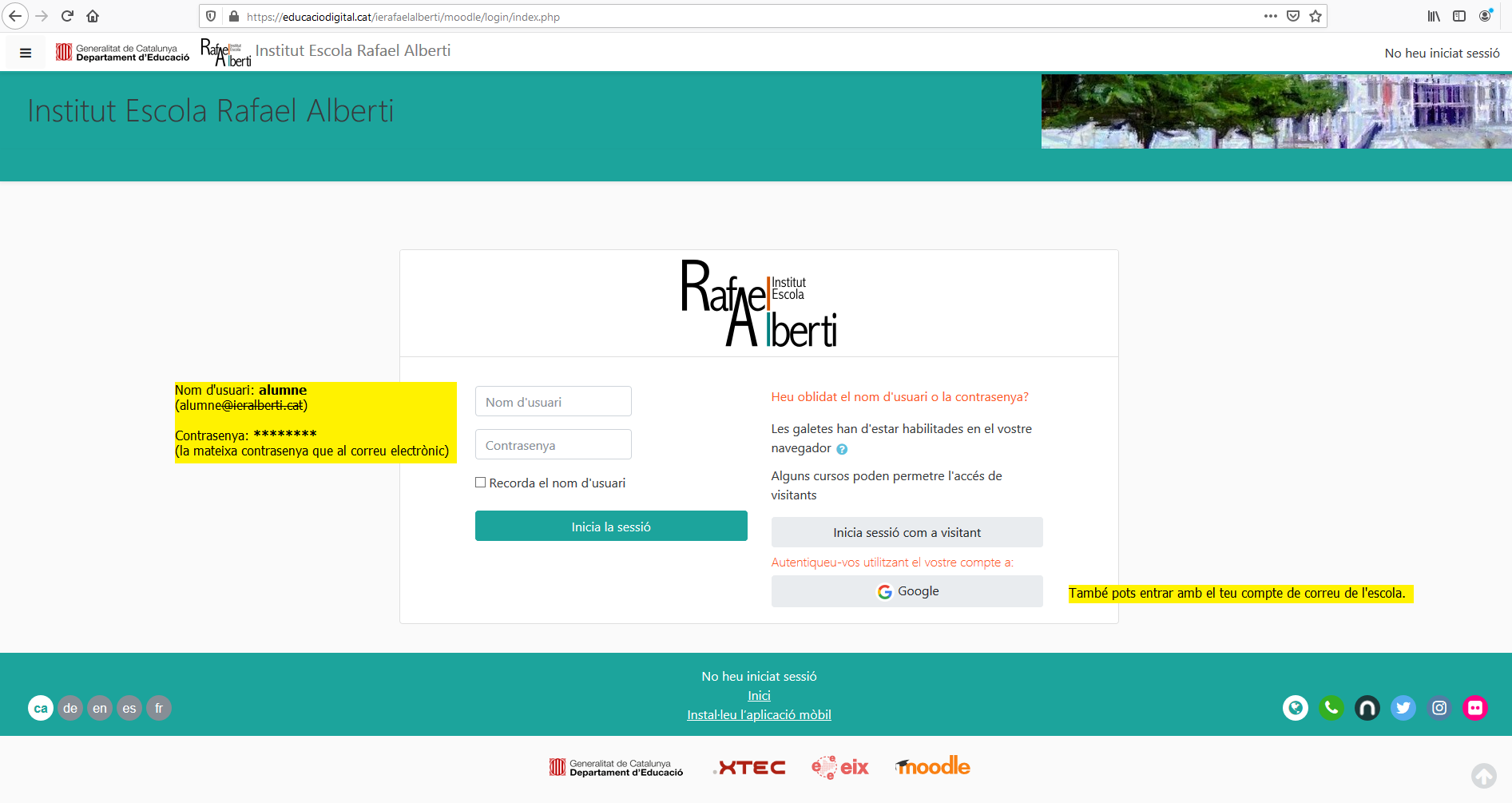Open the Instagram link in footer
The width and height of the screenshot is (1512, 803).
[x=1439, y=708]
